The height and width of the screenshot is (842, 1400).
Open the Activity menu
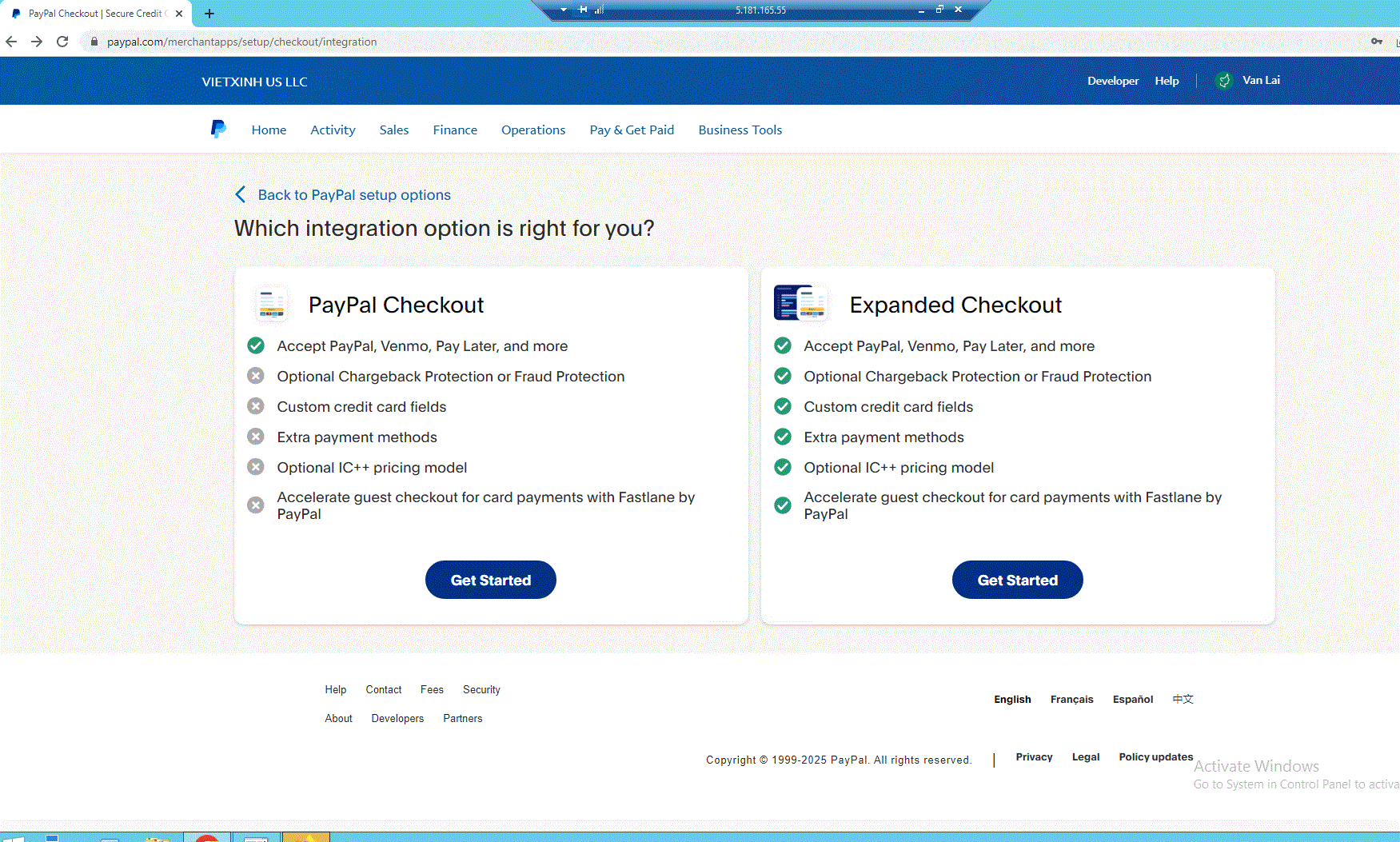tap(333, 130)
